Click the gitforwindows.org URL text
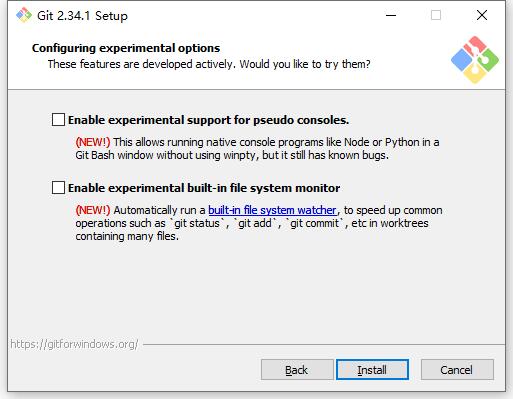This screenshot has height=399, width=513. pyautogui.click(x=74, y=344)
